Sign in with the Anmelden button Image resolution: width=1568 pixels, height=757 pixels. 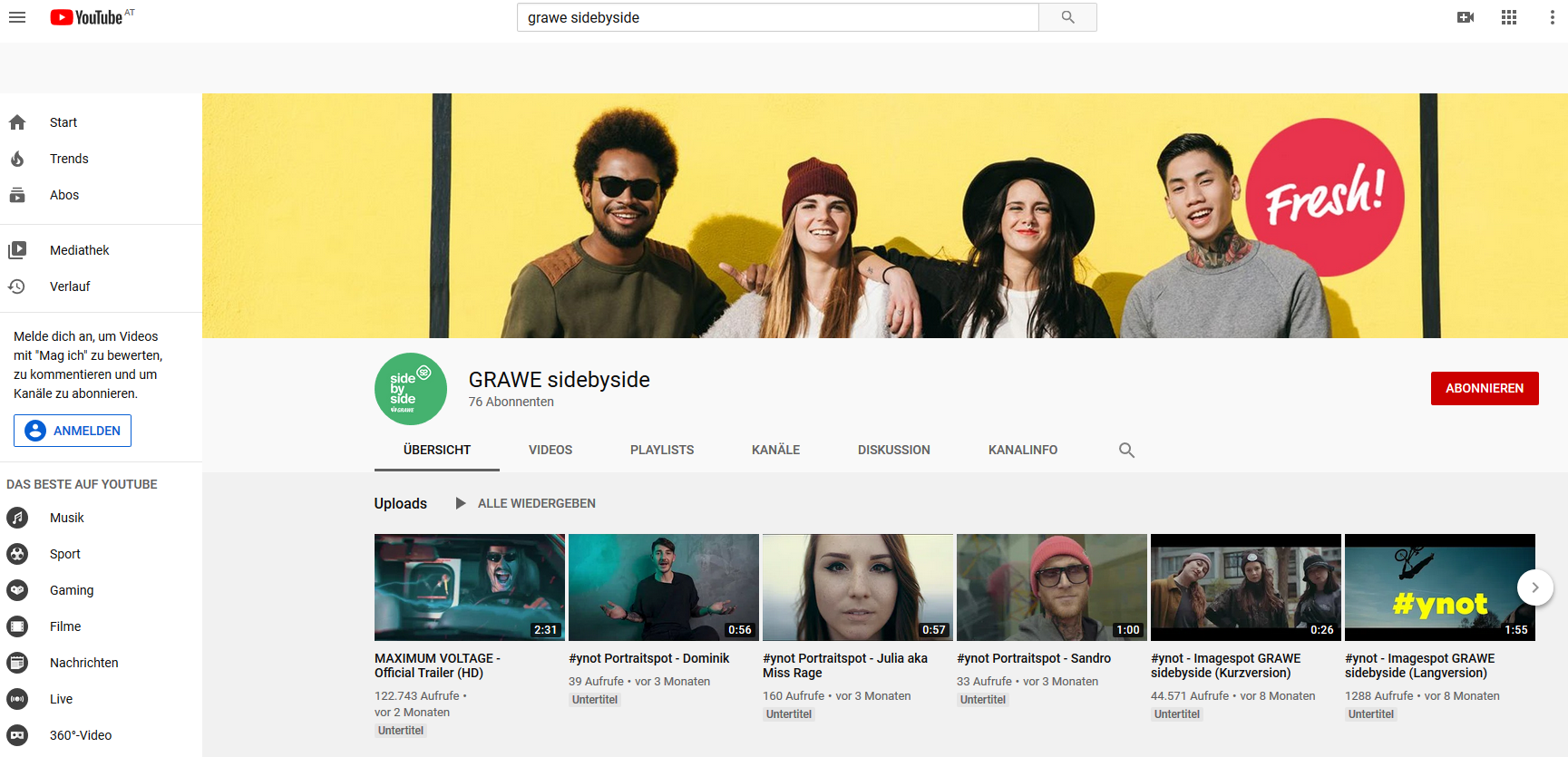73,431
